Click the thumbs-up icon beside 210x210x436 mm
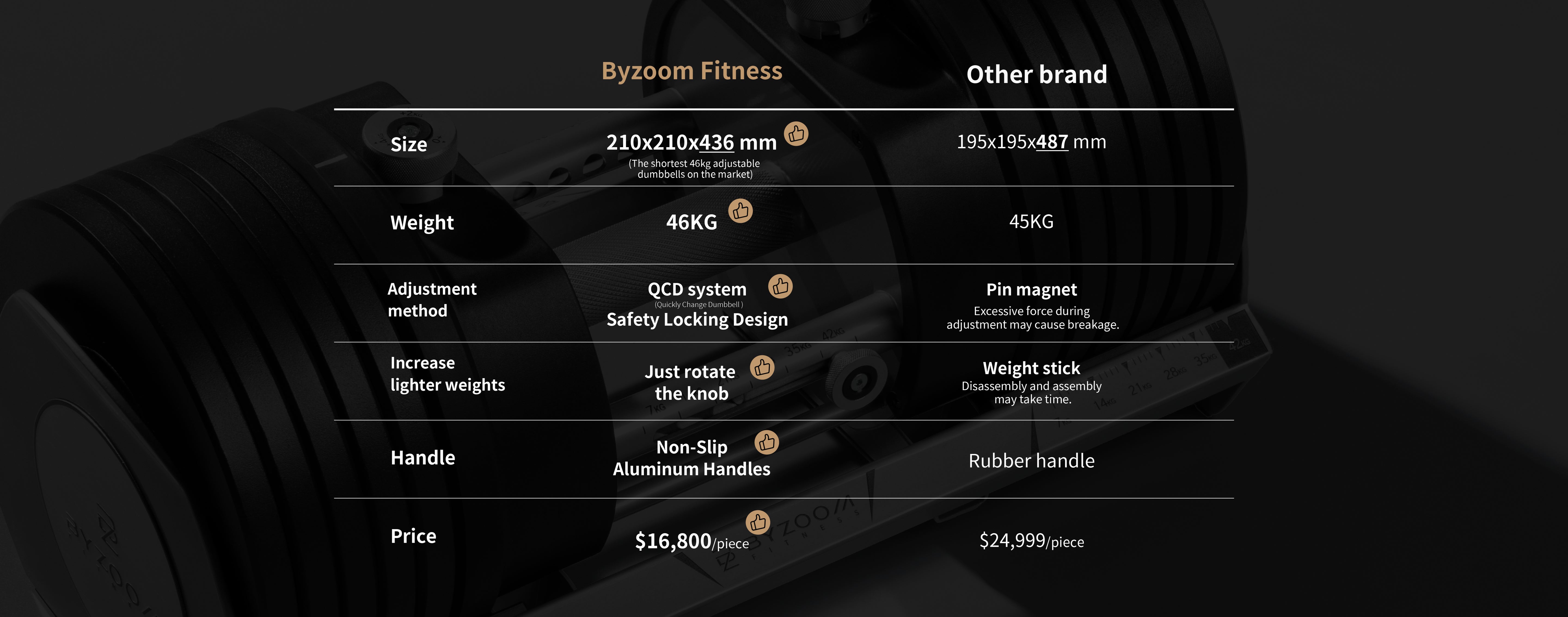Viewport: 1568px width, 617px height. pos(795,134)
